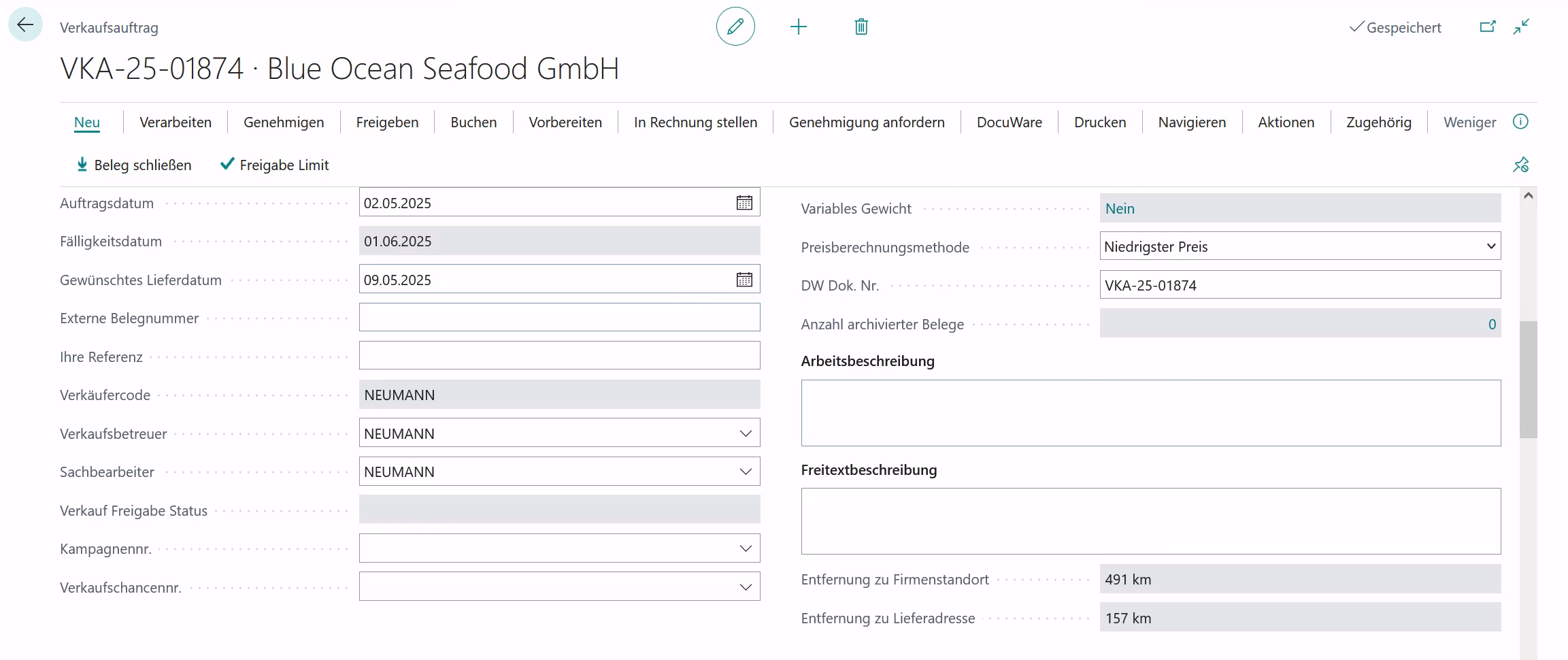Open the Vorbereiten menu
This screenshot has height=660, width=1568.
tap(565, 122)
